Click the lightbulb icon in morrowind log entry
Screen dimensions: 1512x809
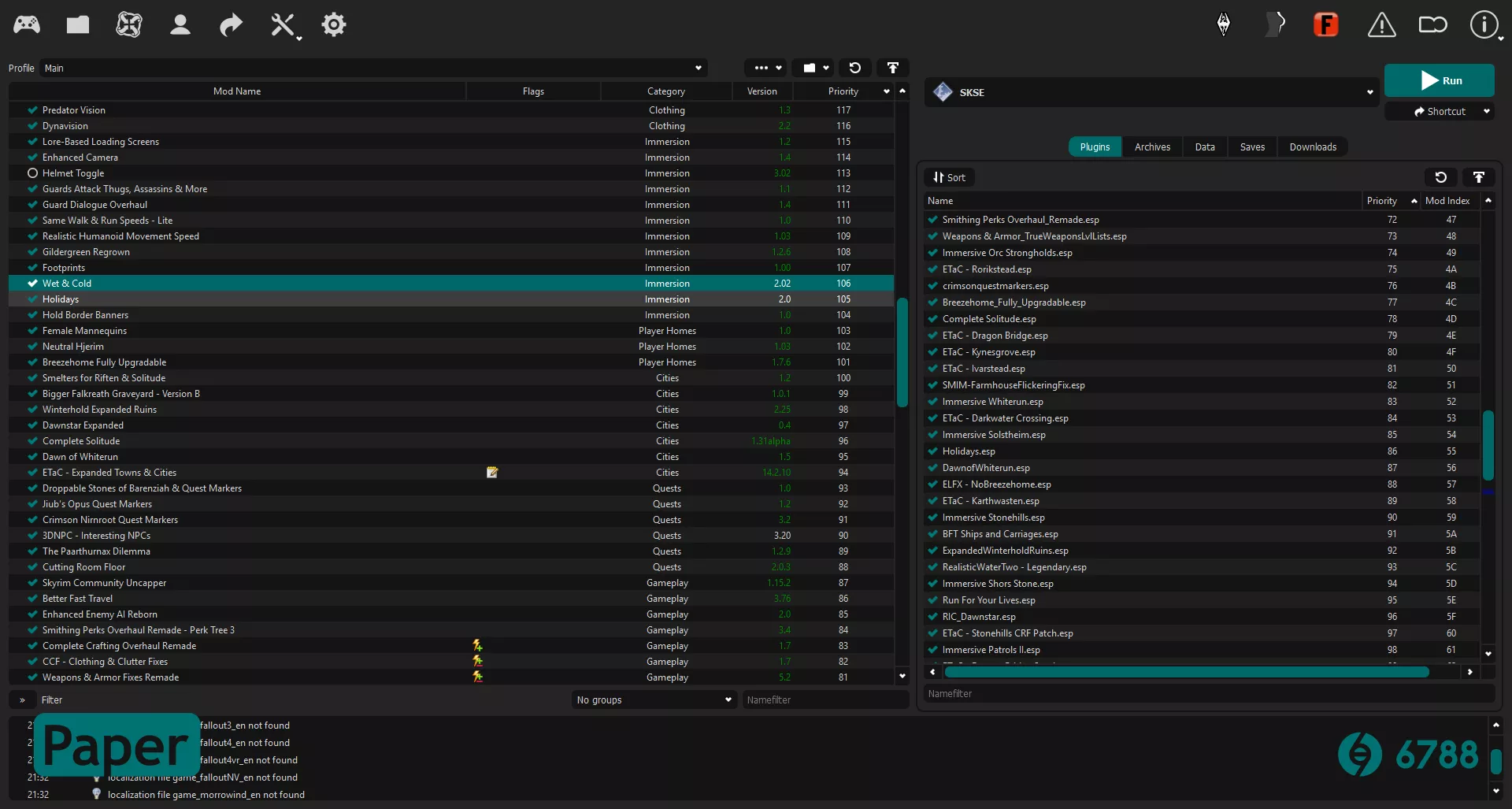tap(97, 794)
